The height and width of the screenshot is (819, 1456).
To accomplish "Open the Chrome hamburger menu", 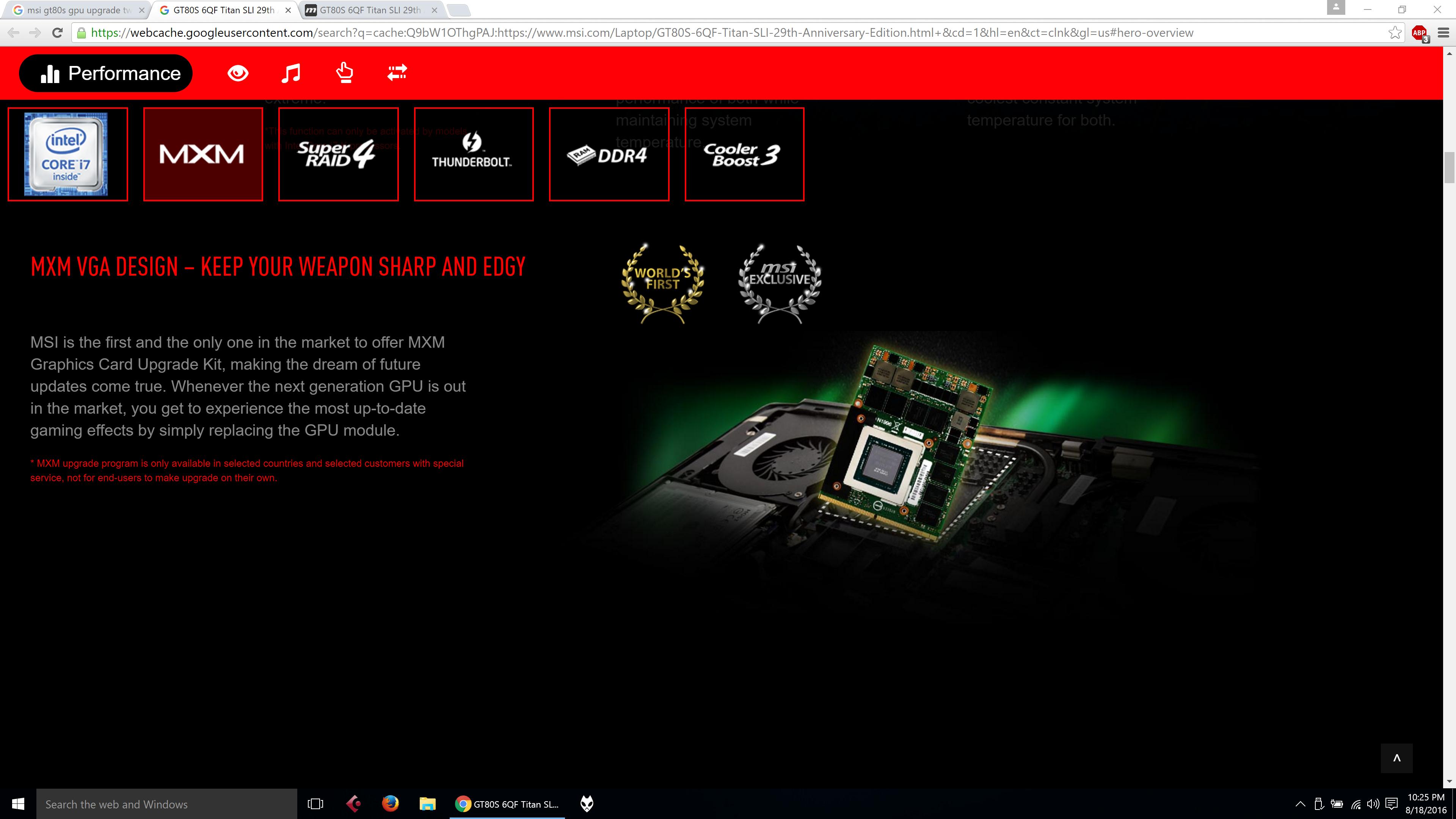I will [1443, 33].
